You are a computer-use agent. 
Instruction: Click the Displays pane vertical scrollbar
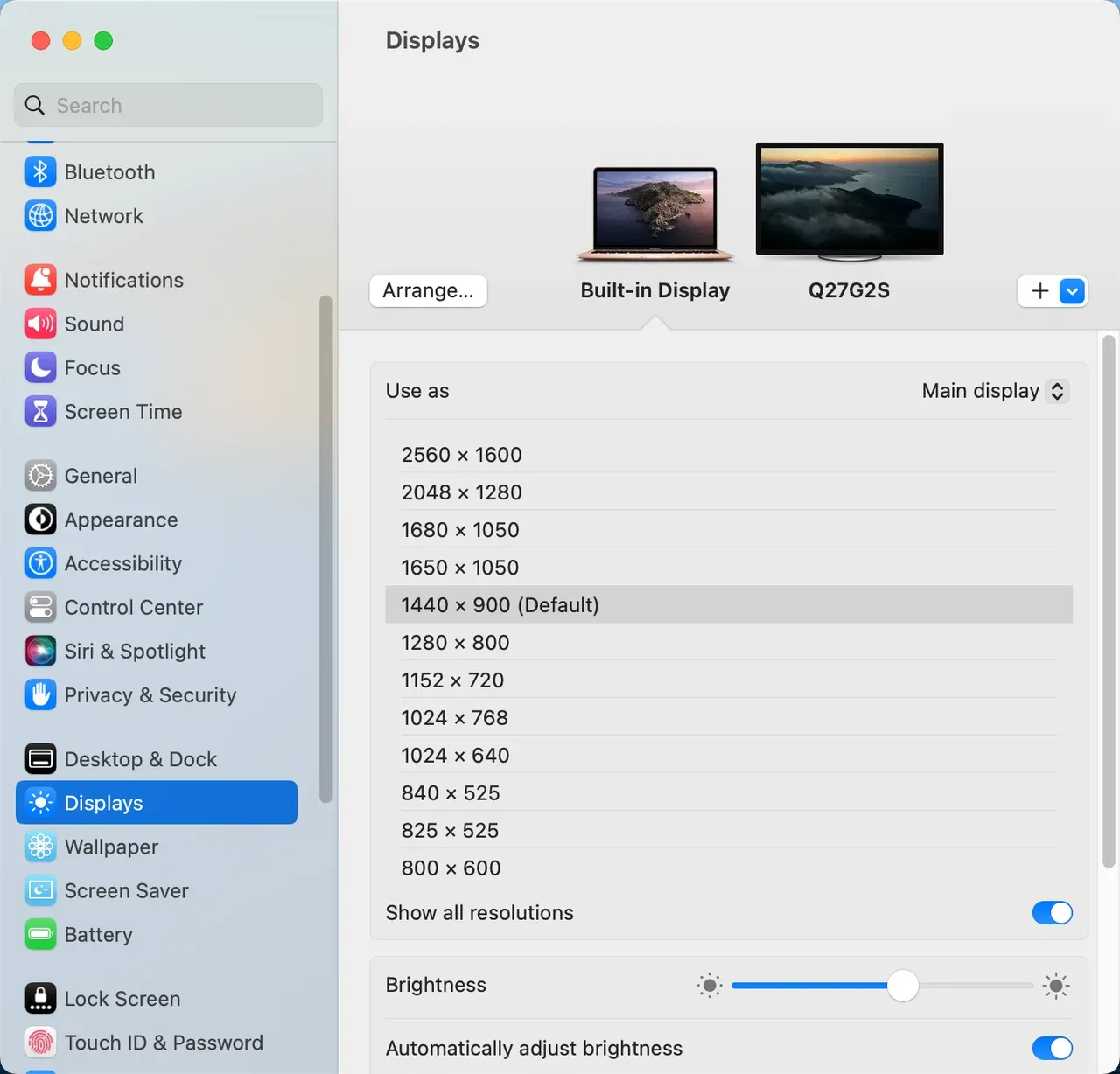pos(1109,602)
